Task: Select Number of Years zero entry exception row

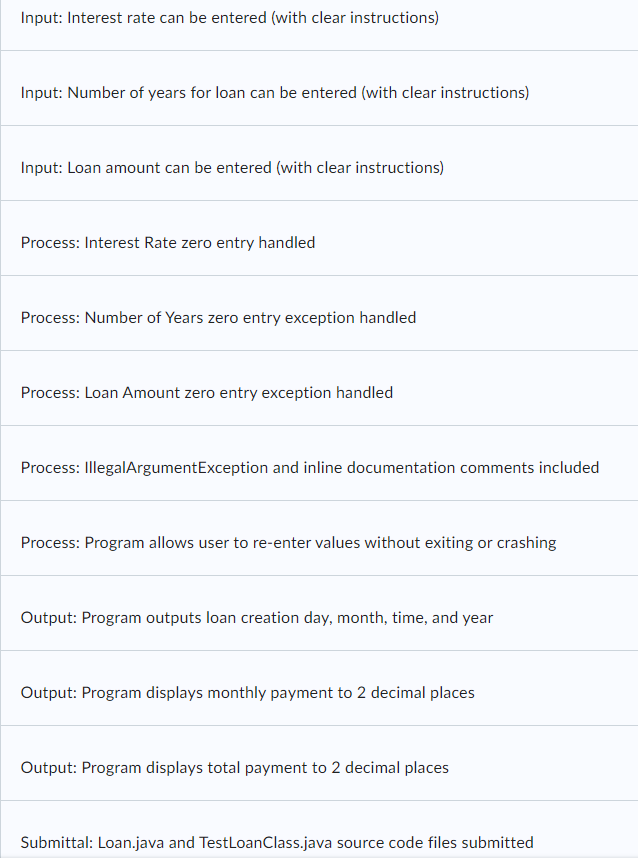Action: (x=319, y=313)
